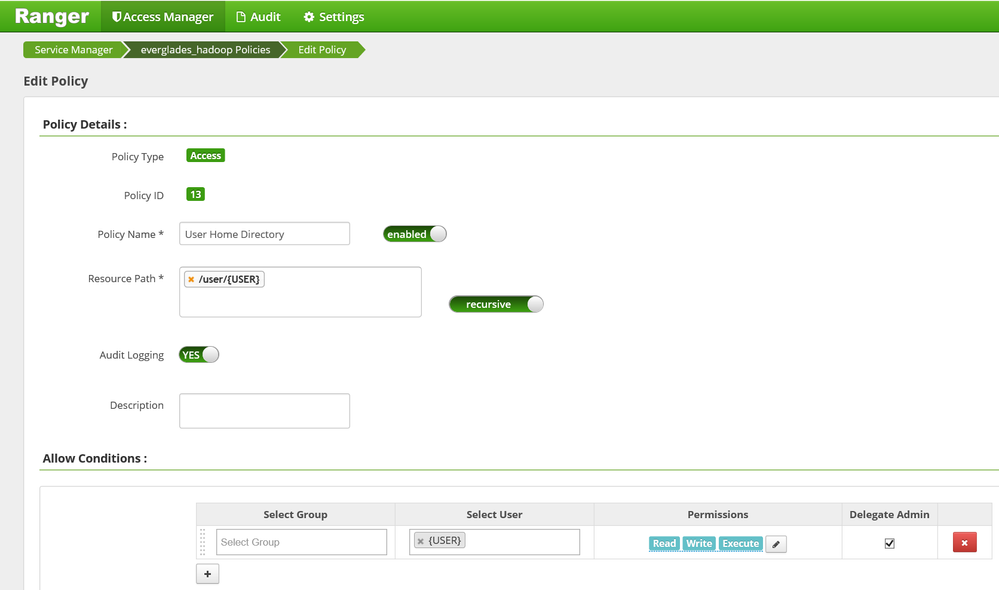The image size is (999, 590).
Task: Click the Select User field
Action: click(494, 542)
